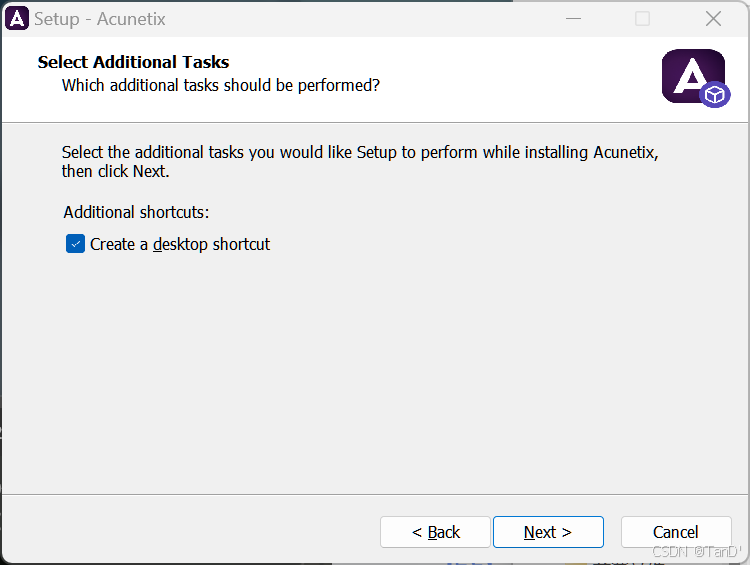750x565 pixels.
Task: Click "Which additional tasks should be performed?" subtitle
Action: [x=220, y=85]
